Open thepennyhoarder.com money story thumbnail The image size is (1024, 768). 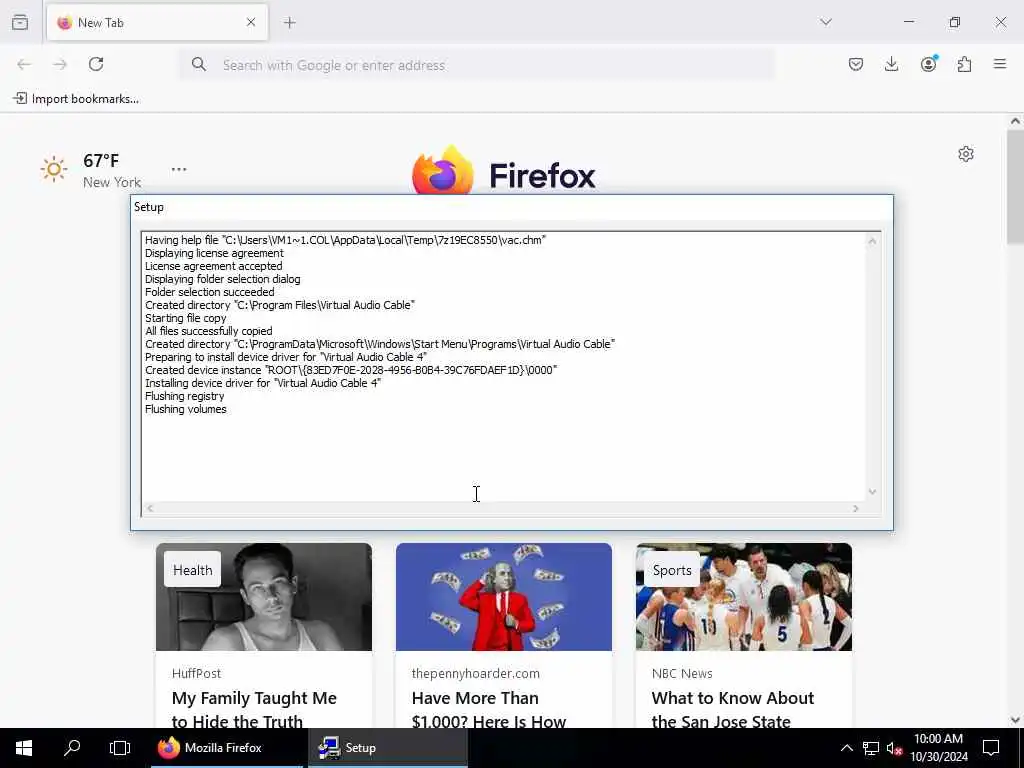[x=504, y=597]
